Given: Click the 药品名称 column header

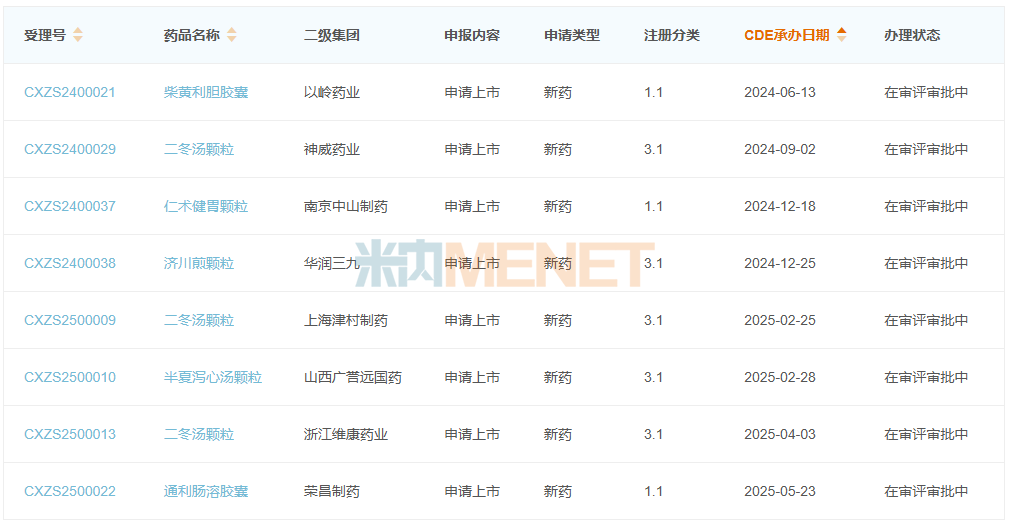Looking at the screenshot, I should pos(191,35).
